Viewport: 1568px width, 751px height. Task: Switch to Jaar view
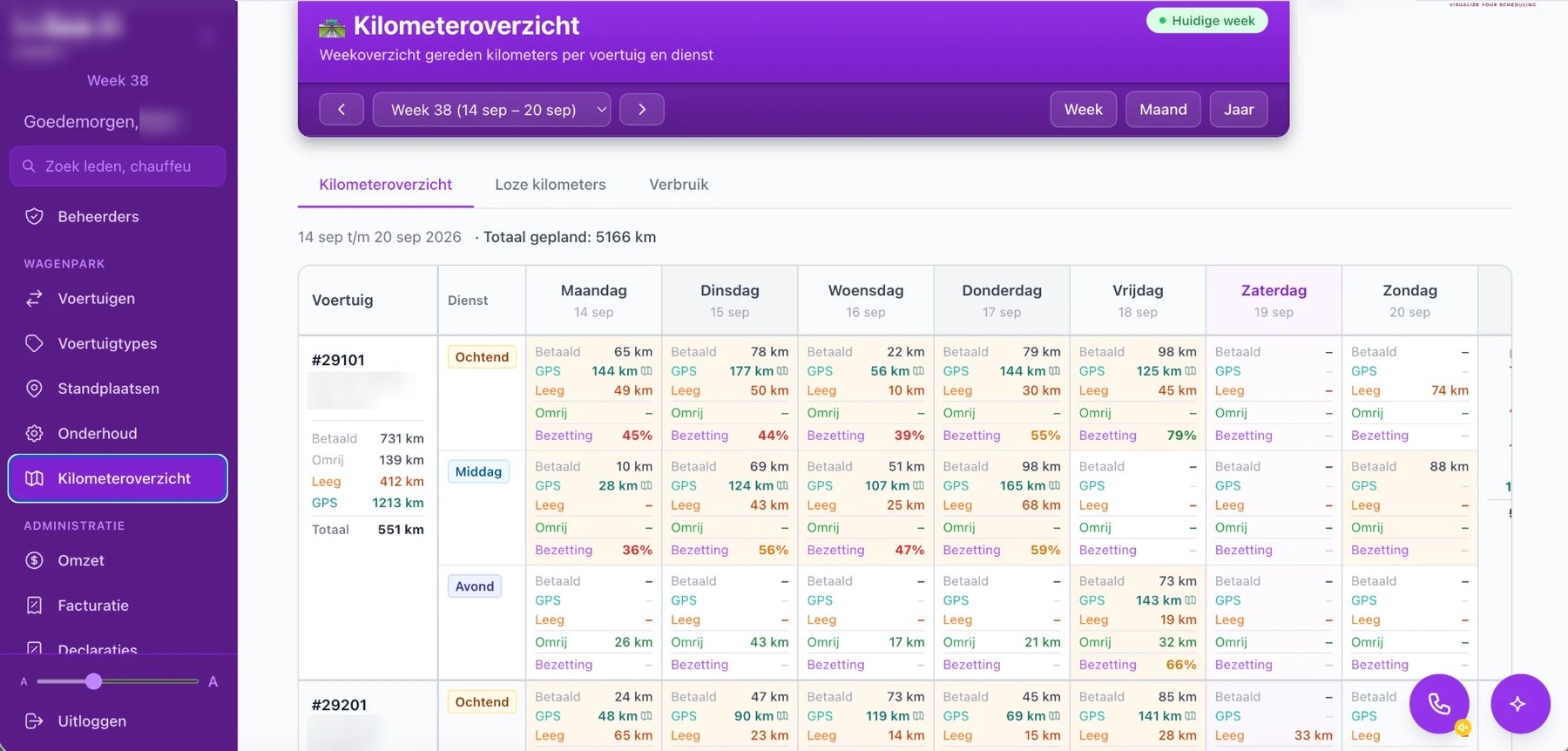[x=1239, y=110]
